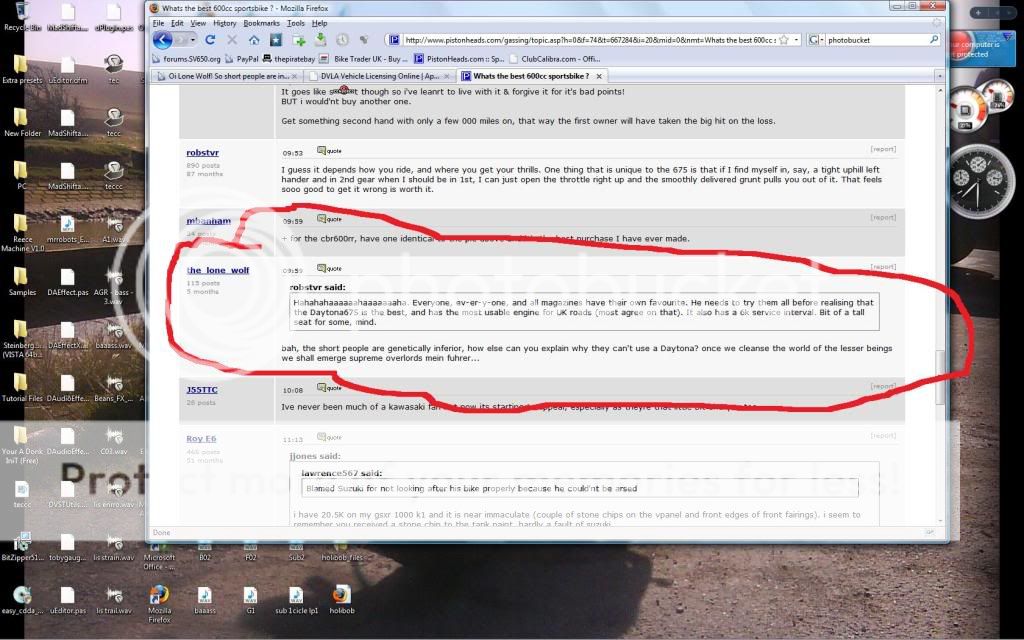Open the Bike Trader UK bookmark

coord(364,59)
